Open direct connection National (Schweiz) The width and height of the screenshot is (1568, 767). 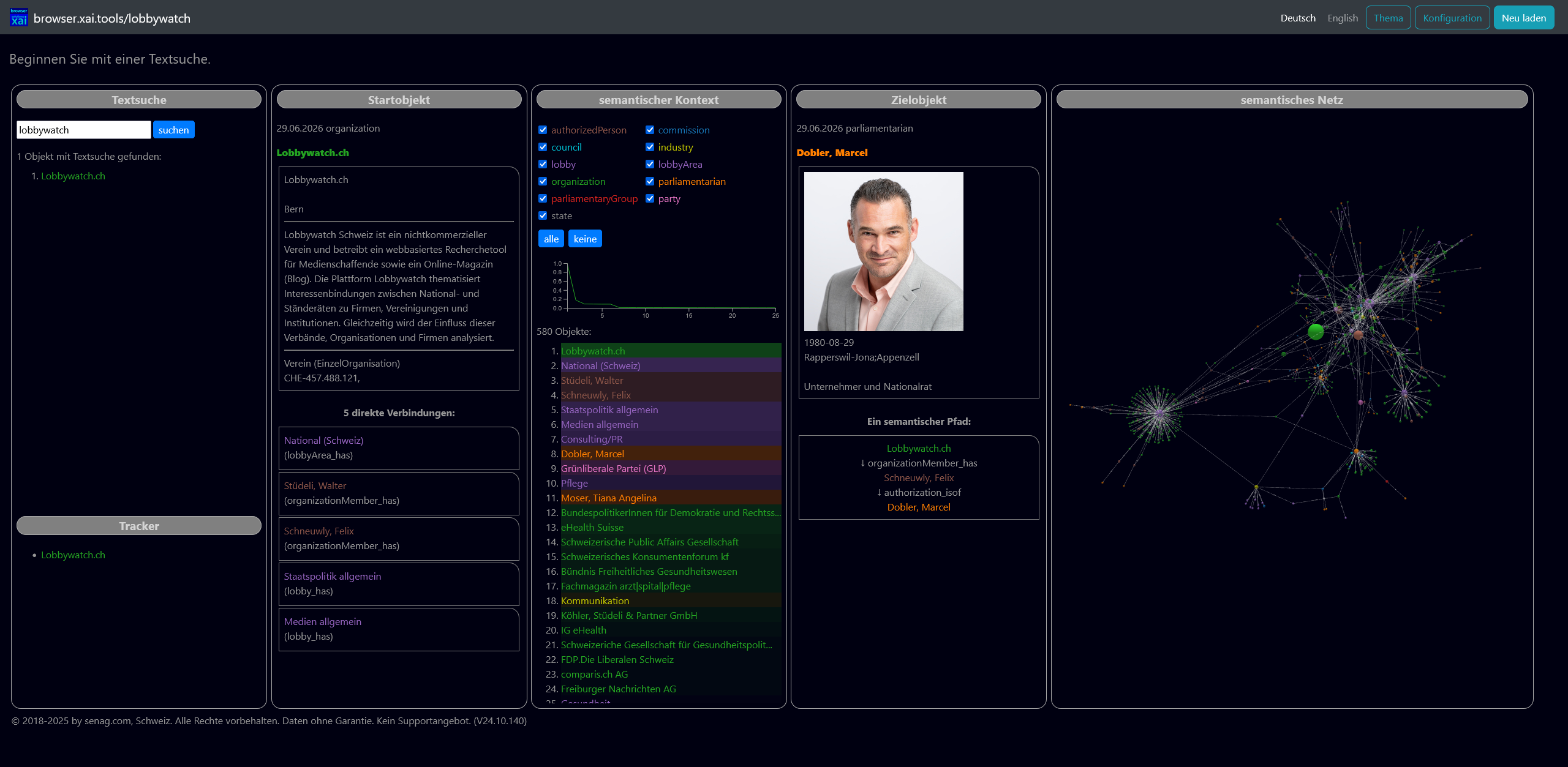point(323,440)
